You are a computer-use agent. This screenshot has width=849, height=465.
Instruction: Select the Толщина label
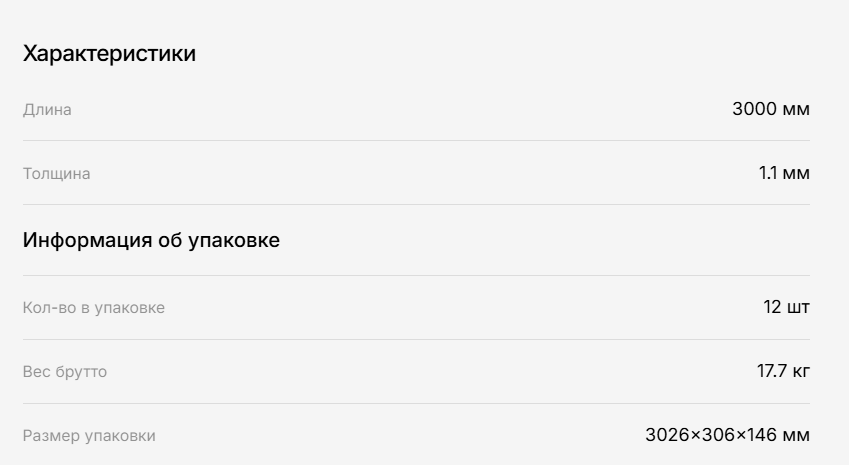pyautogui.click(x=56, y=173)
